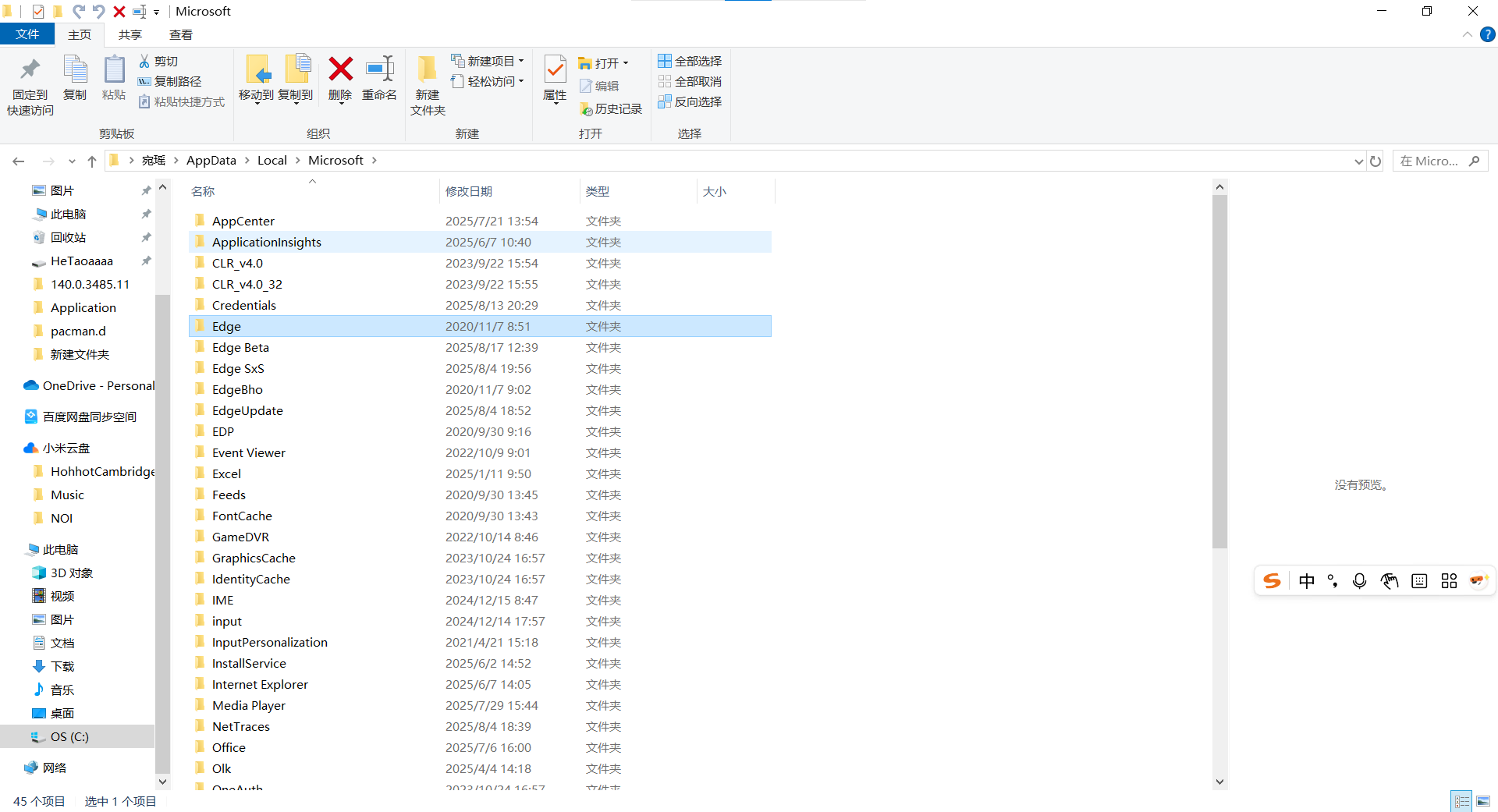This screenshot has height=812, width=1498.
Task: Open the File tab
Action: pyautogui.click(x=27, y=34)
